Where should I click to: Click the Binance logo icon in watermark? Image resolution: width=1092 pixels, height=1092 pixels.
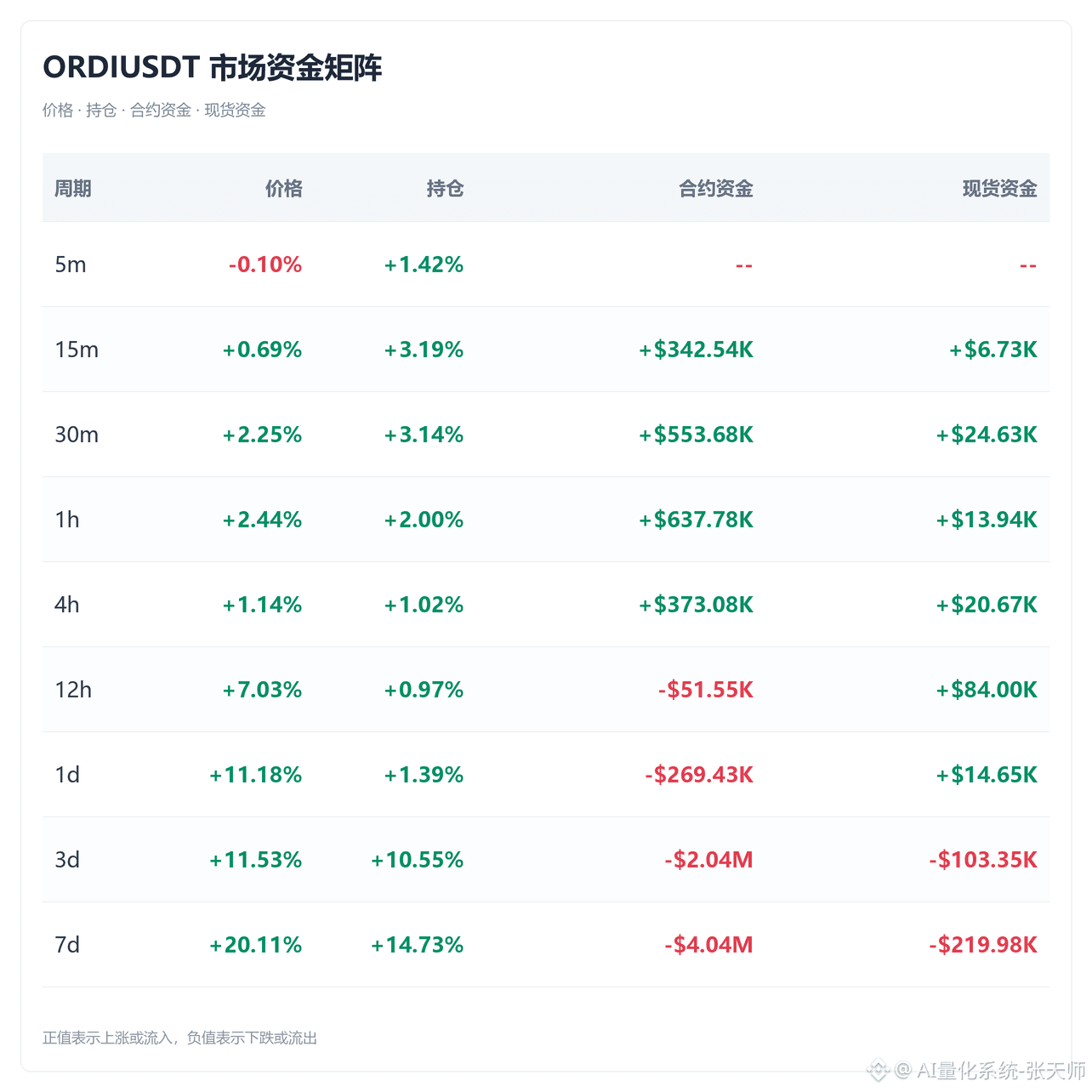click(878, 1070)
